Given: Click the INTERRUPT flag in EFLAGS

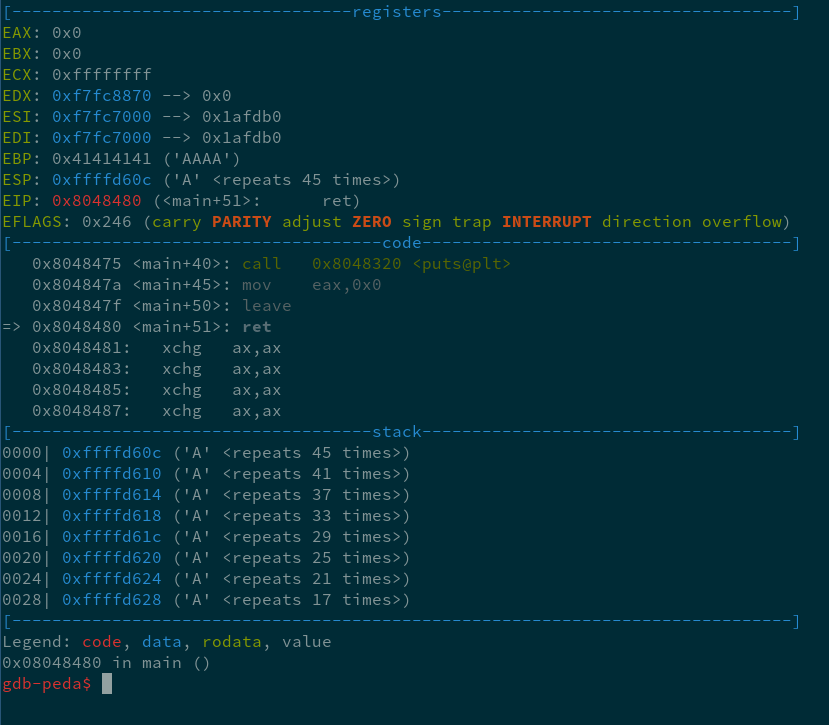Looking at the screenshot, I should pos(546,222).
